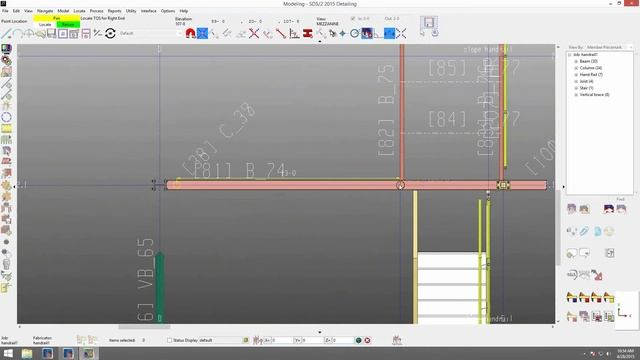Open the Status Display default dropdown

click(x=220, y=340)
